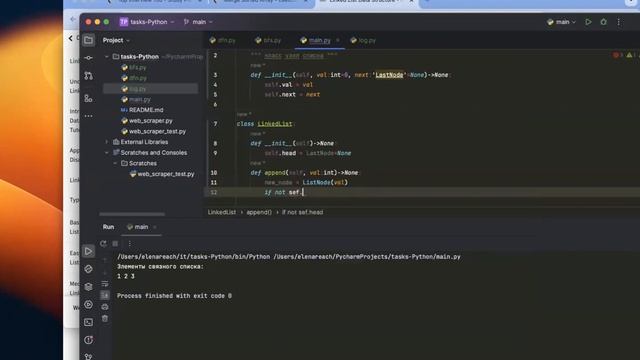The image size is (640, 360).
Task: Select main.py in project tree
Action: [140, 99]
